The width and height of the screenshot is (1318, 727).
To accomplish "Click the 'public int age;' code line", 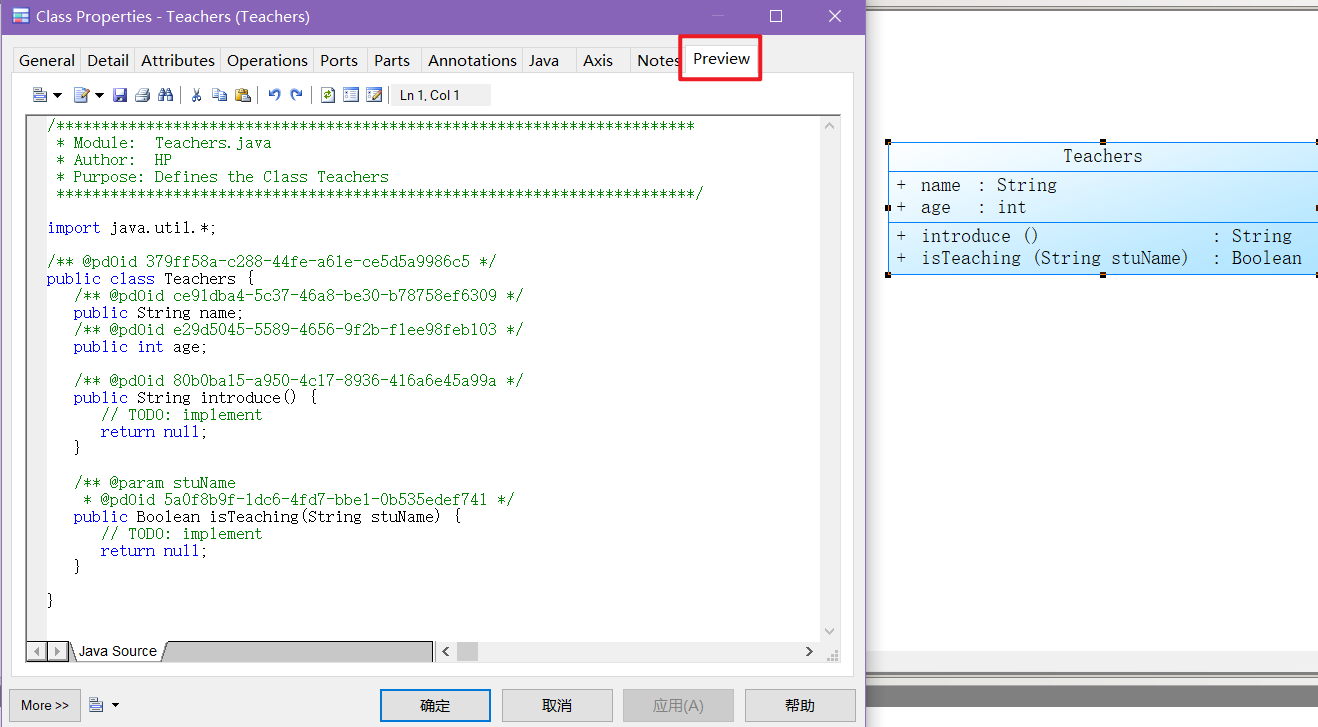I will click(x=141, y=347).
